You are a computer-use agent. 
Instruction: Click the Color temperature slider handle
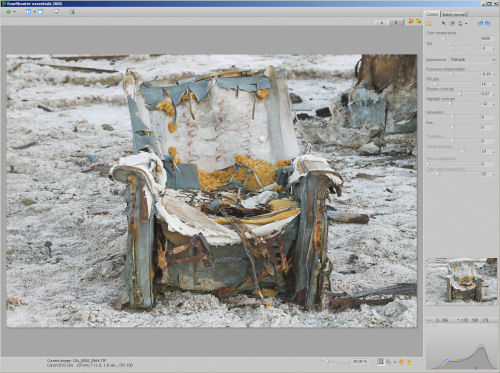coord(444,38)
